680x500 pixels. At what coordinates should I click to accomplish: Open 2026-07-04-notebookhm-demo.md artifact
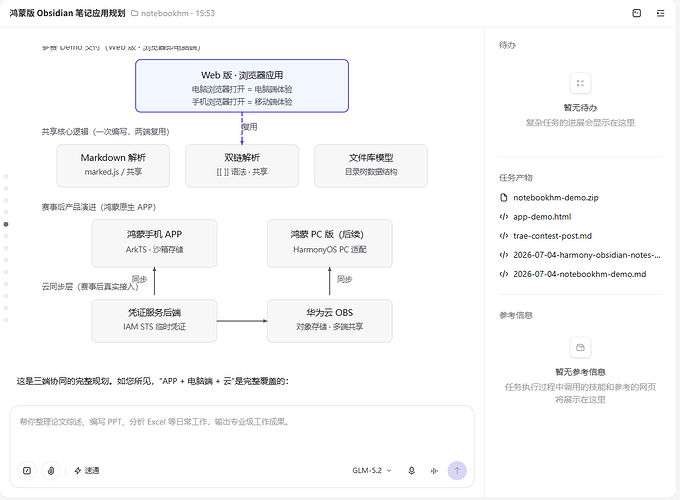[x=580, y=274]
